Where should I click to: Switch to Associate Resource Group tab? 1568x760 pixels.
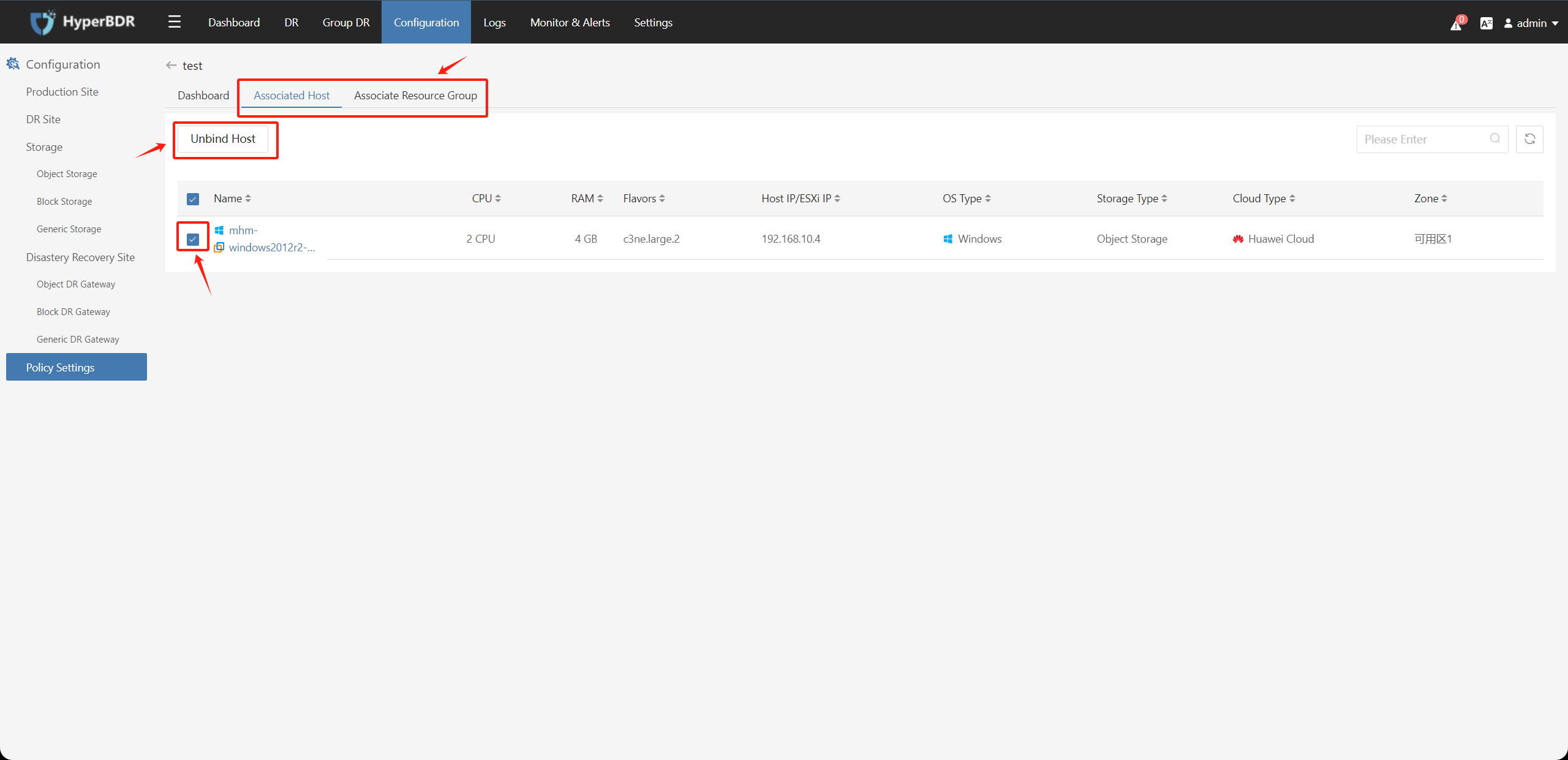point(415,95)
